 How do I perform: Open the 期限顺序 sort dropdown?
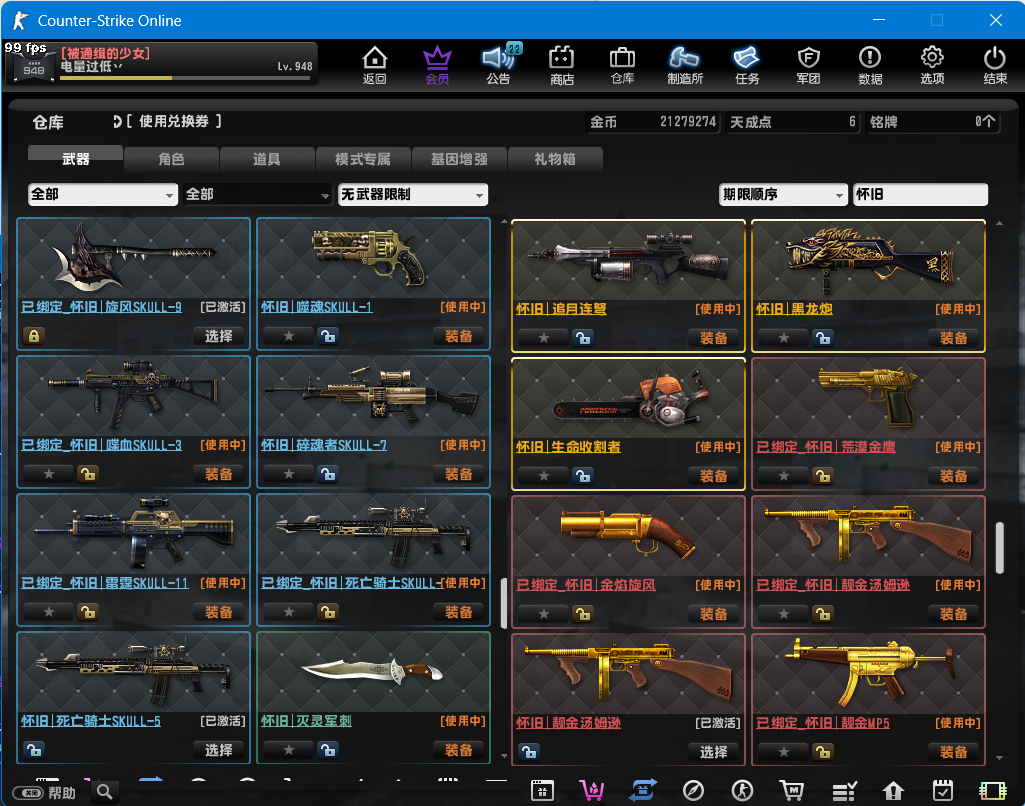pos(783,194)
